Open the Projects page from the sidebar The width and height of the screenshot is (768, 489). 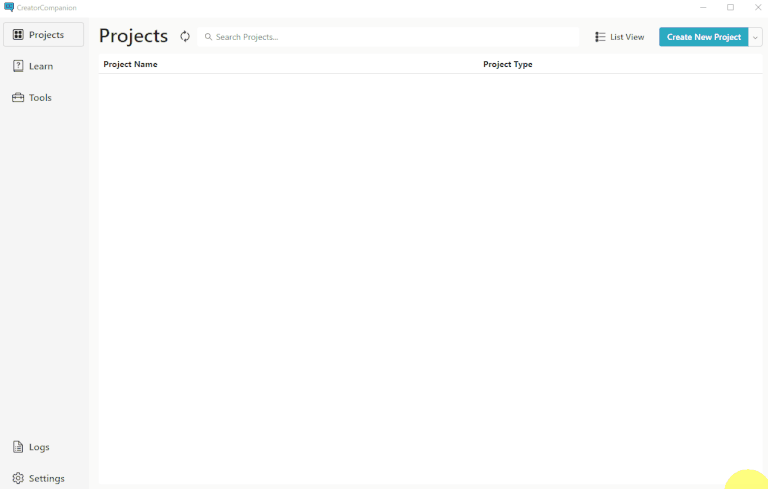43,35
